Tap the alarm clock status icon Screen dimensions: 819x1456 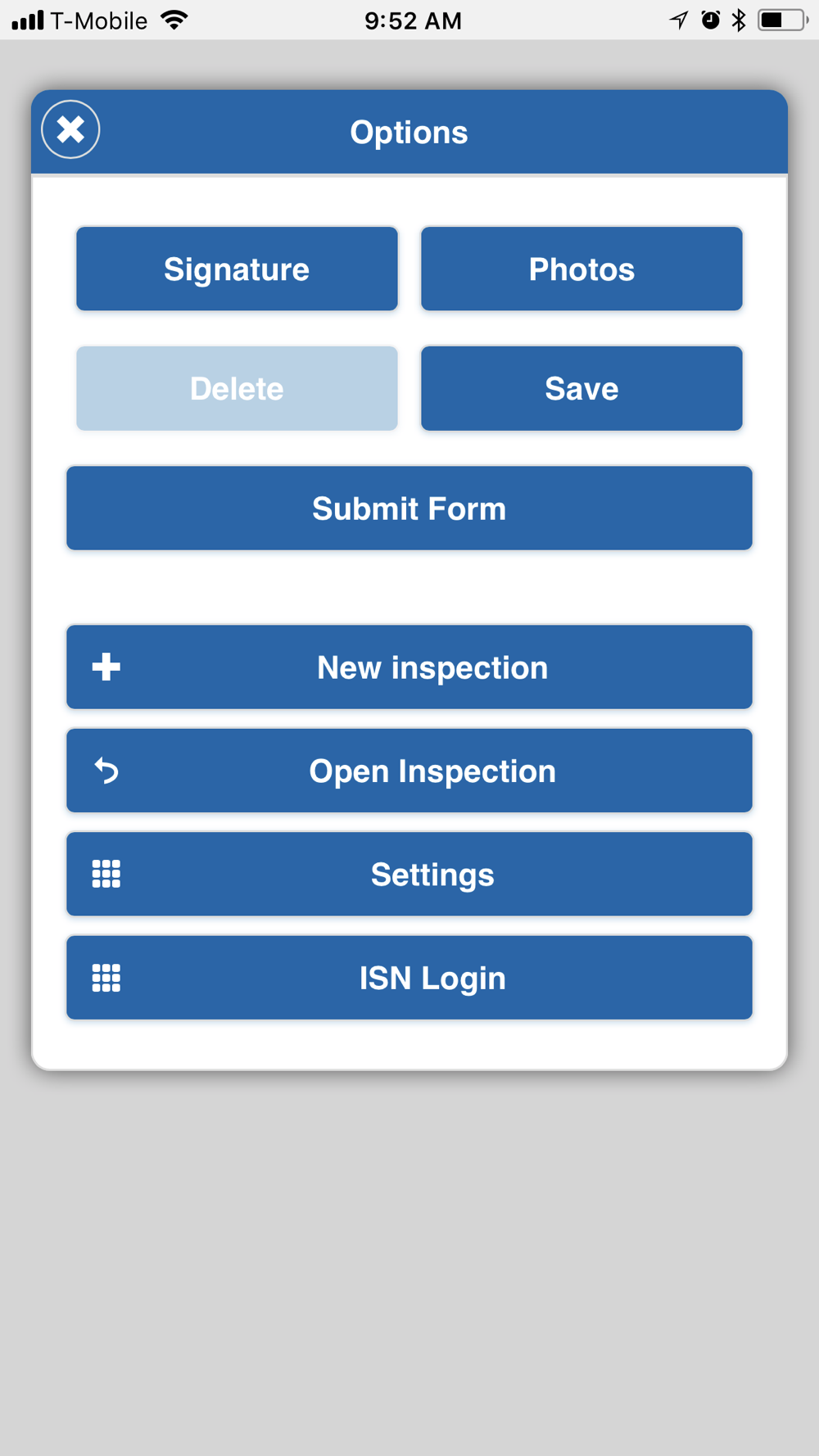[710, 20]
